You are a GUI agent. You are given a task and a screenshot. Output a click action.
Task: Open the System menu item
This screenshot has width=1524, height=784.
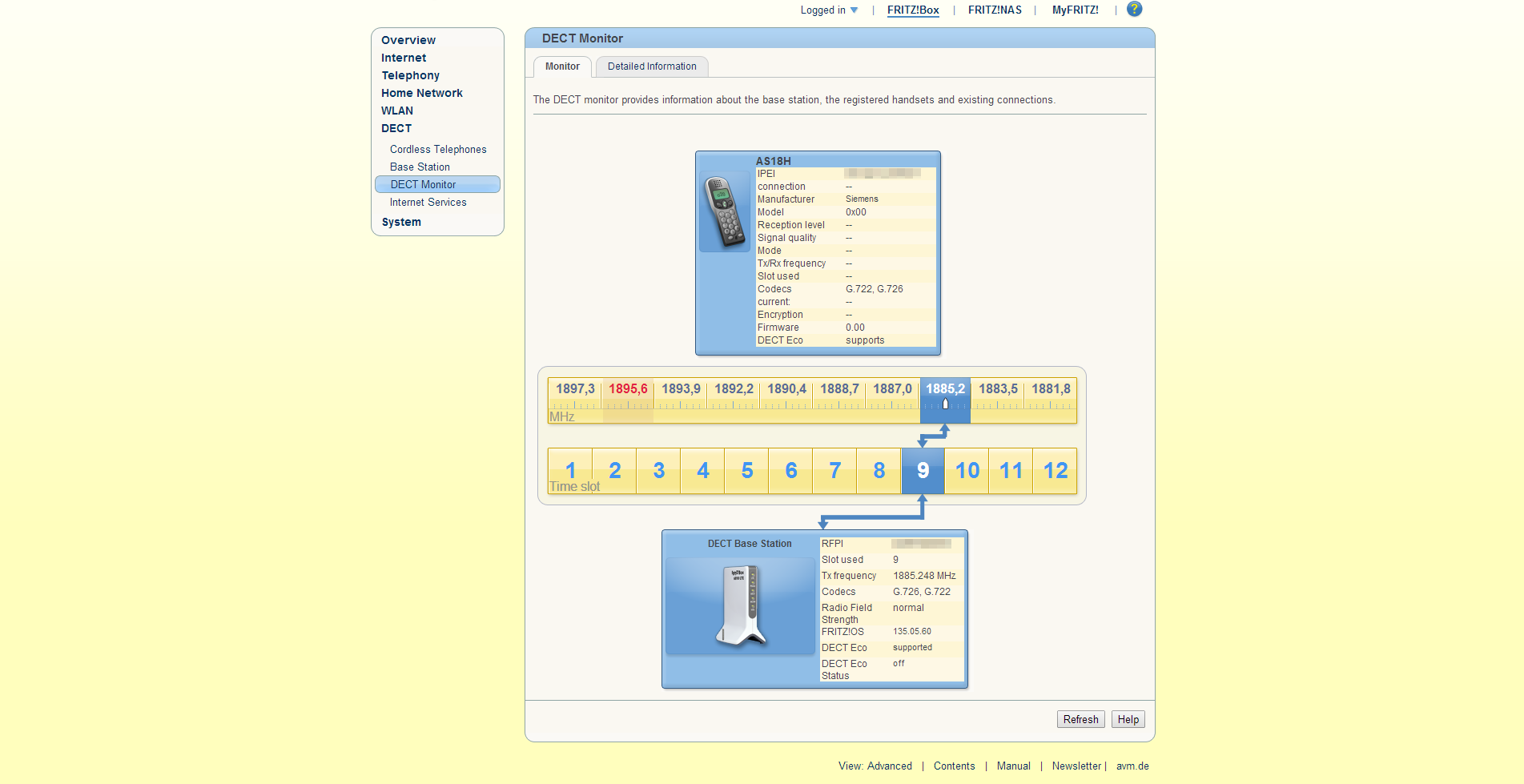tap(401, 222)
